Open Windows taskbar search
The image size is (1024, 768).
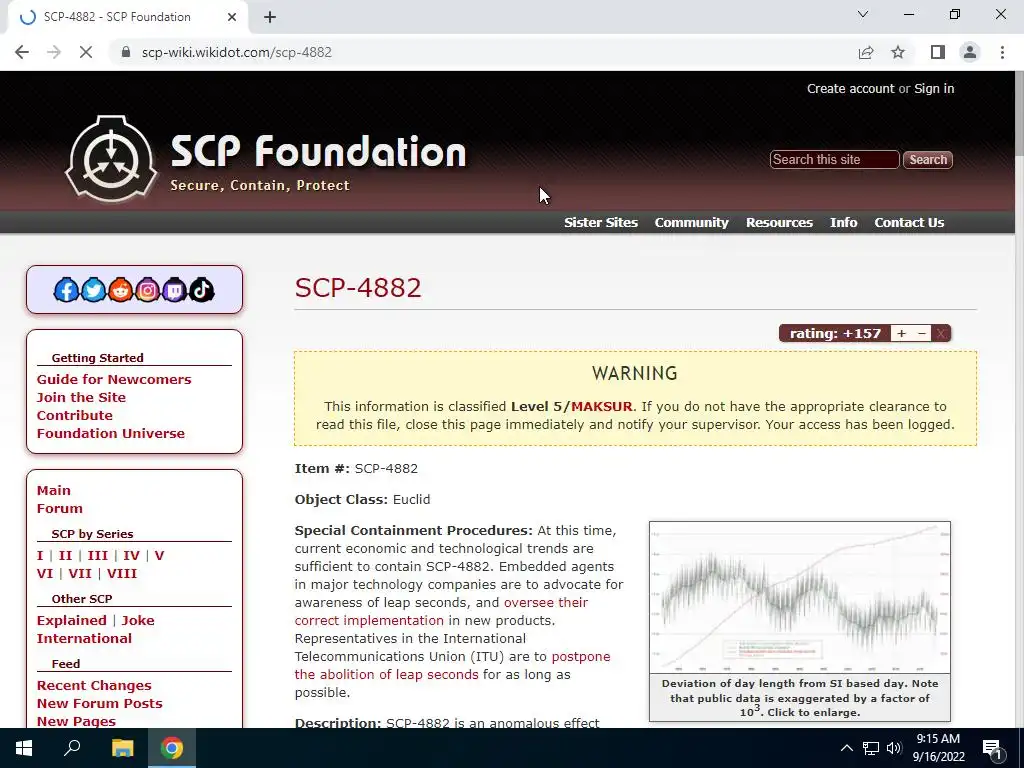coord(72,748)
